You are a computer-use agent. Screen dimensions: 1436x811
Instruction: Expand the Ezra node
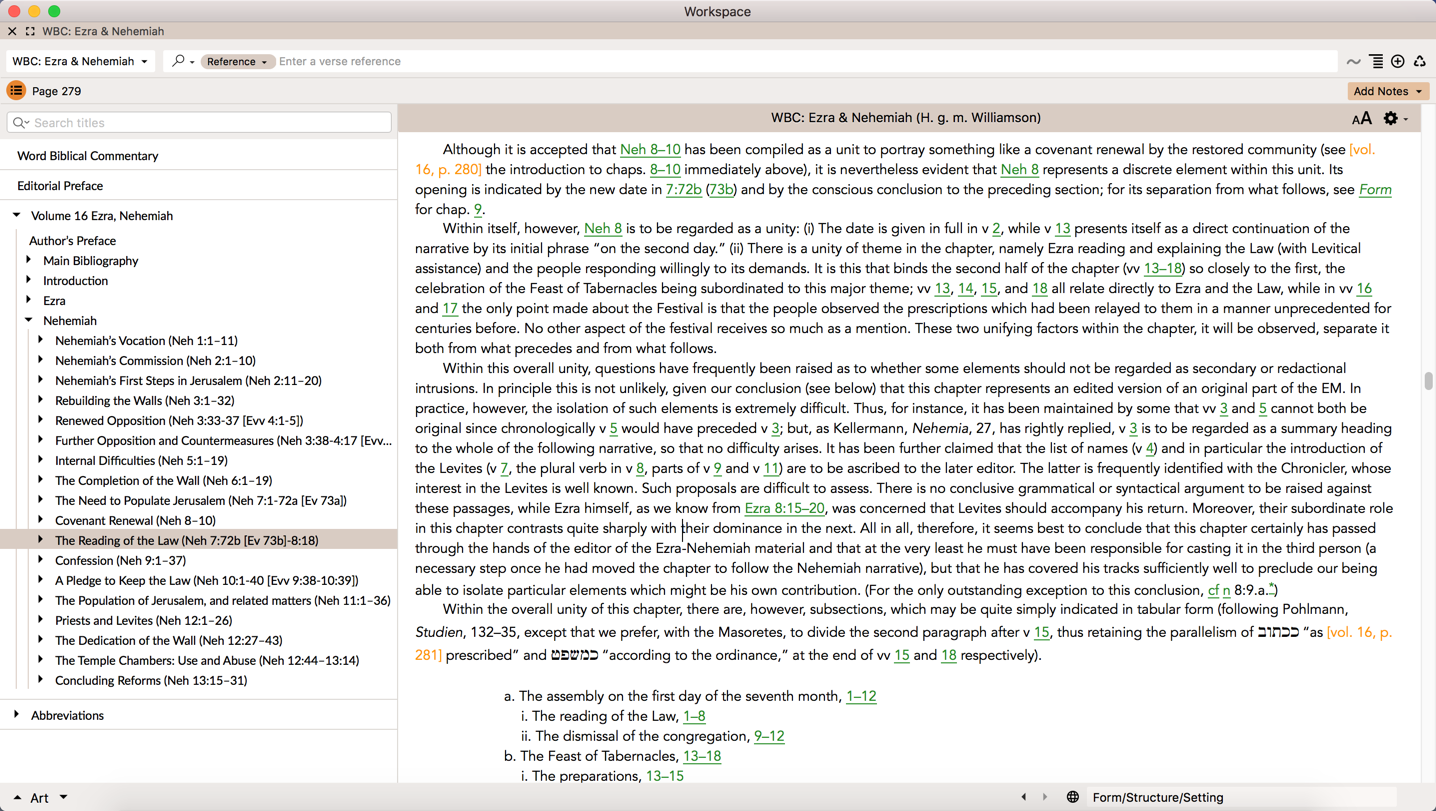pos(29,300)
